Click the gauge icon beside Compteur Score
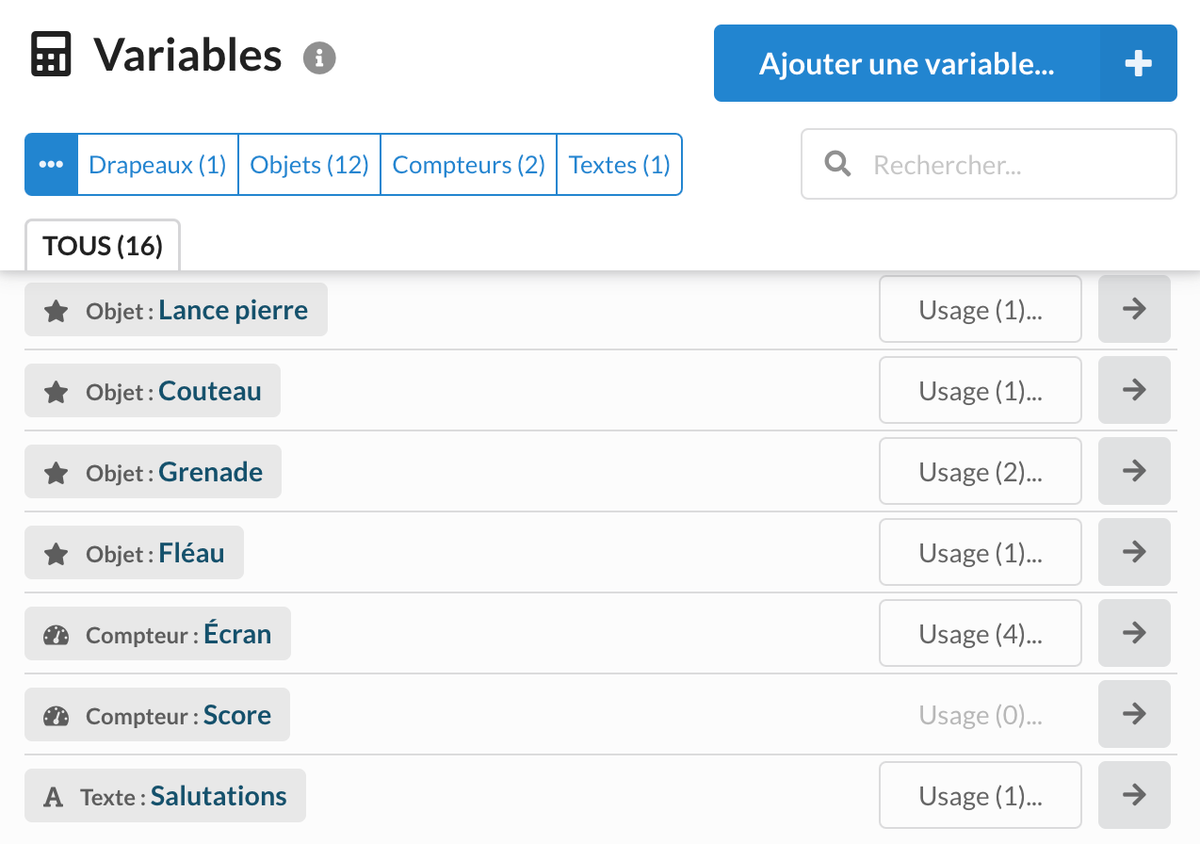Screen dimensions: 1200x844 (55, 714)
